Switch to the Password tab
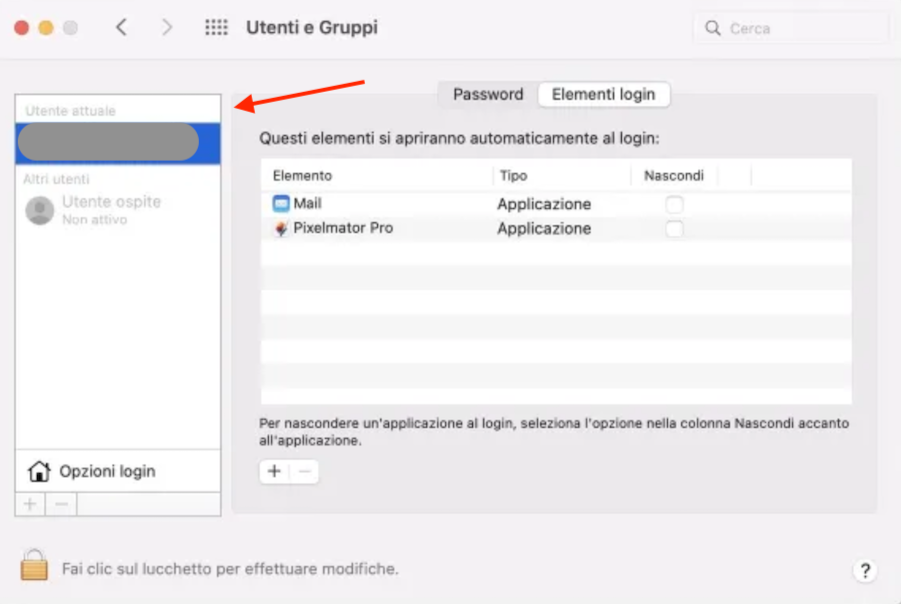Image resolution: width=901 pixels, height=604 pixels. (x=487, y=94)
